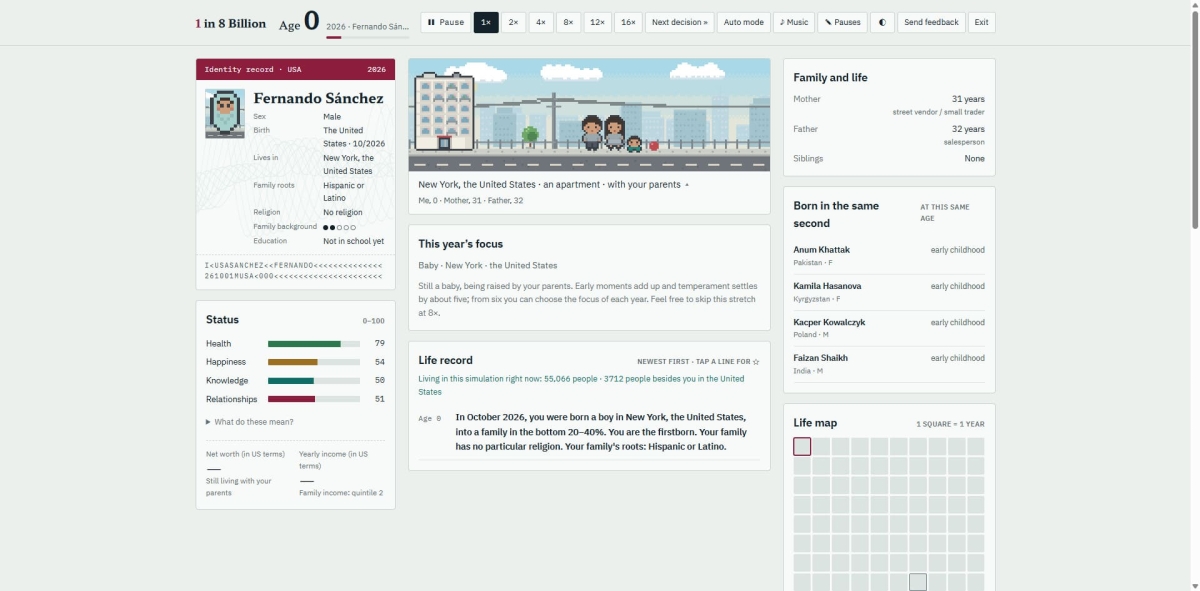1200x591 pixels.
Task: Click the Father row in Family and life
Action: [x=889, y=135]
